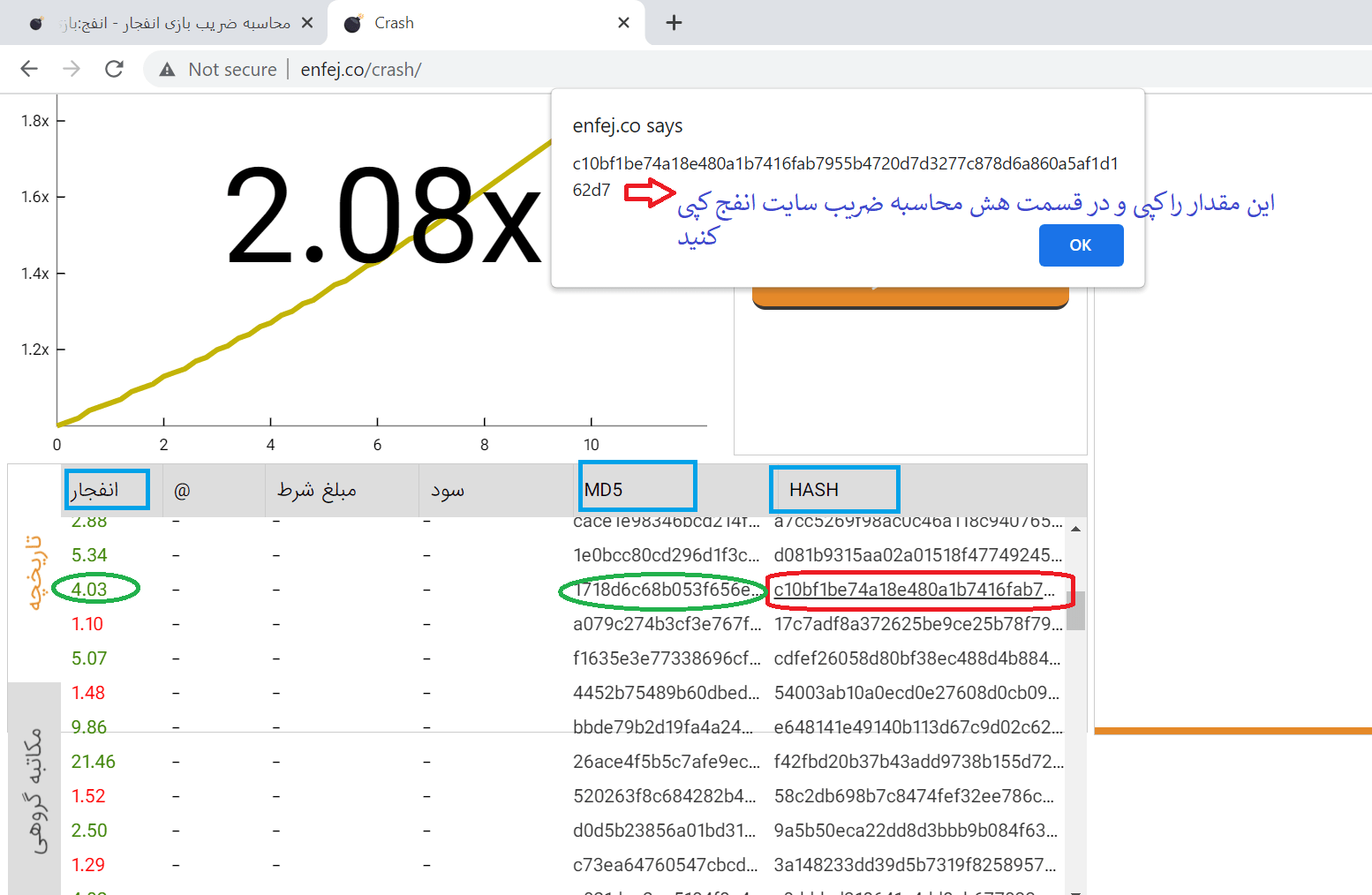Click the انفجار column header
This screenshot has width=1372, height=895.
point(94,490)
